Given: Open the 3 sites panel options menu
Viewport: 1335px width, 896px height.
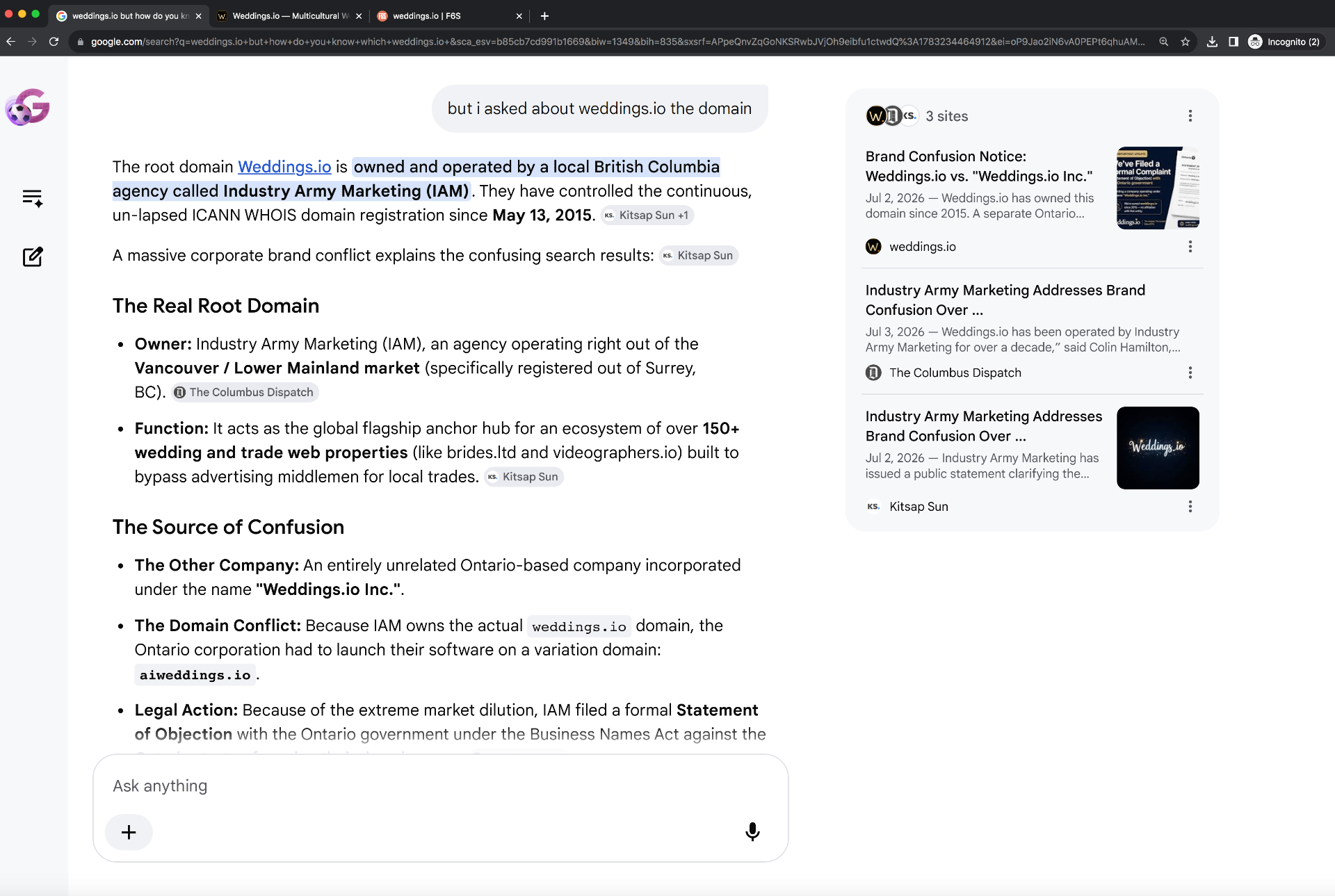Looking at the screenshot, I should tap(1190, 116).
